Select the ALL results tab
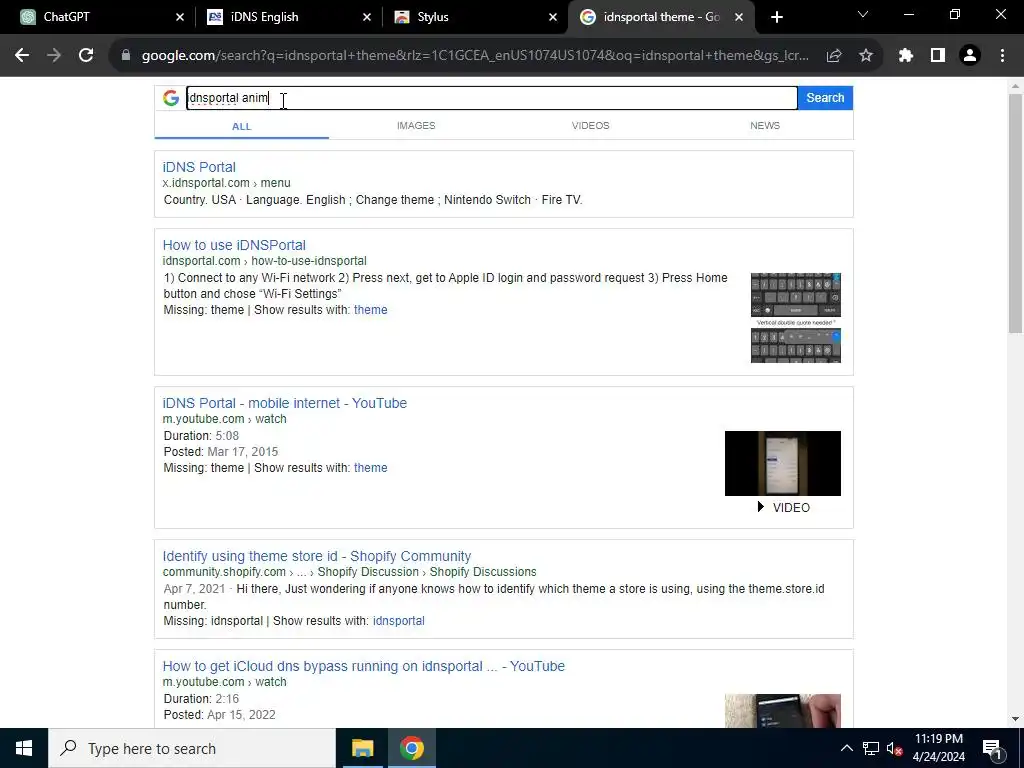The image size is (1024, 768). [x=242, y=126]
